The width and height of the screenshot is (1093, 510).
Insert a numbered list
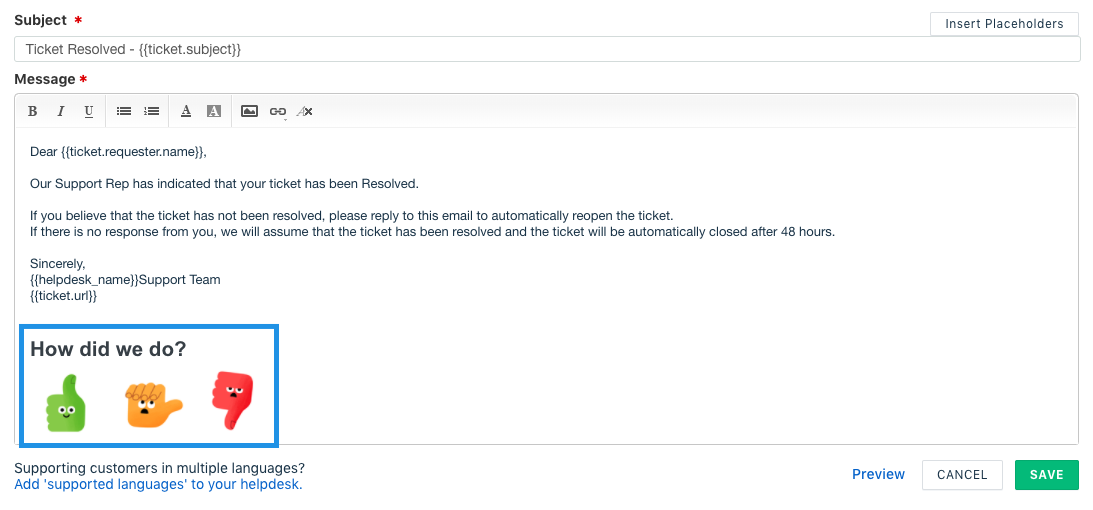coord(151,111)
